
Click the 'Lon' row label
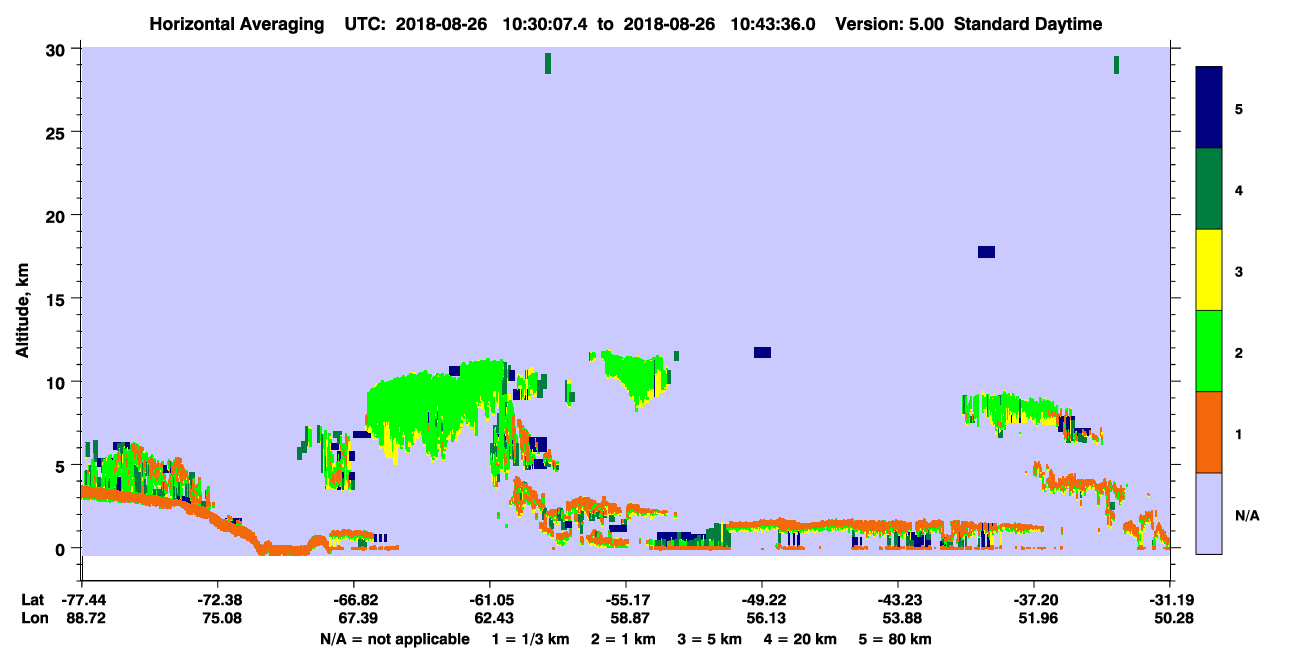point(33,619)
